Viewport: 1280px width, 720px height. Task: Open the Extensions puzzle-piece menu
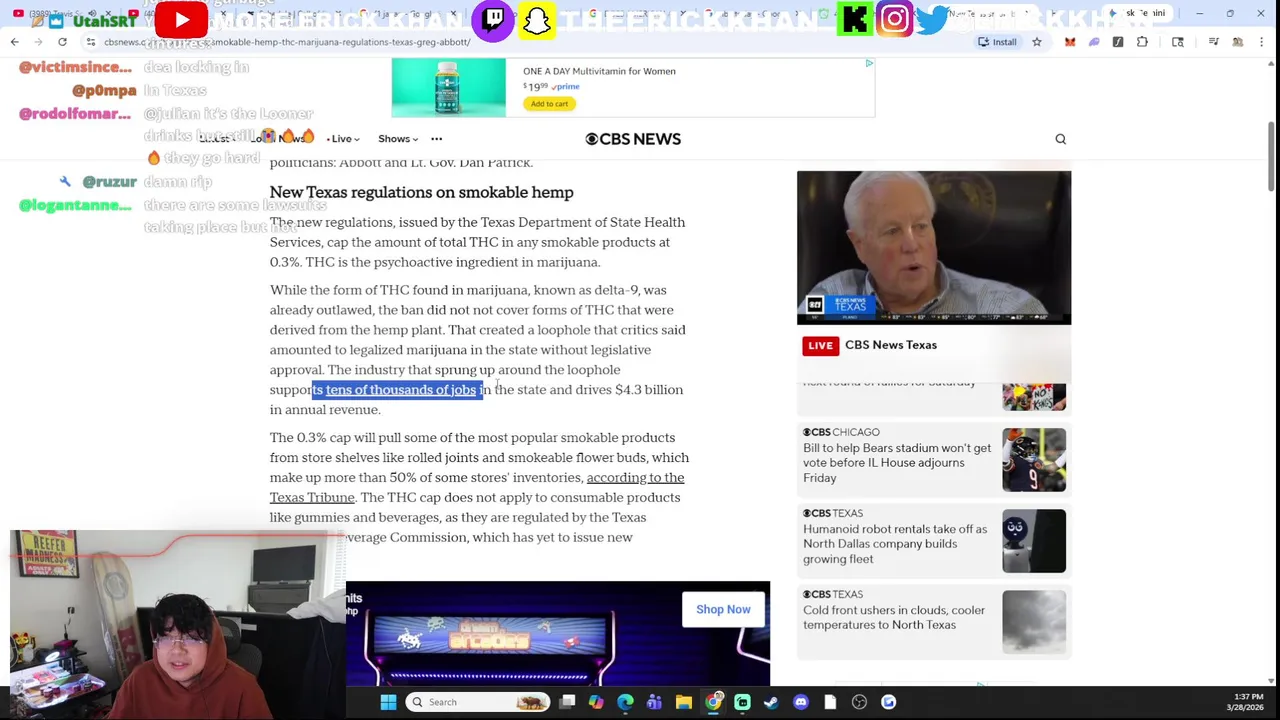tap(1142, 42)
